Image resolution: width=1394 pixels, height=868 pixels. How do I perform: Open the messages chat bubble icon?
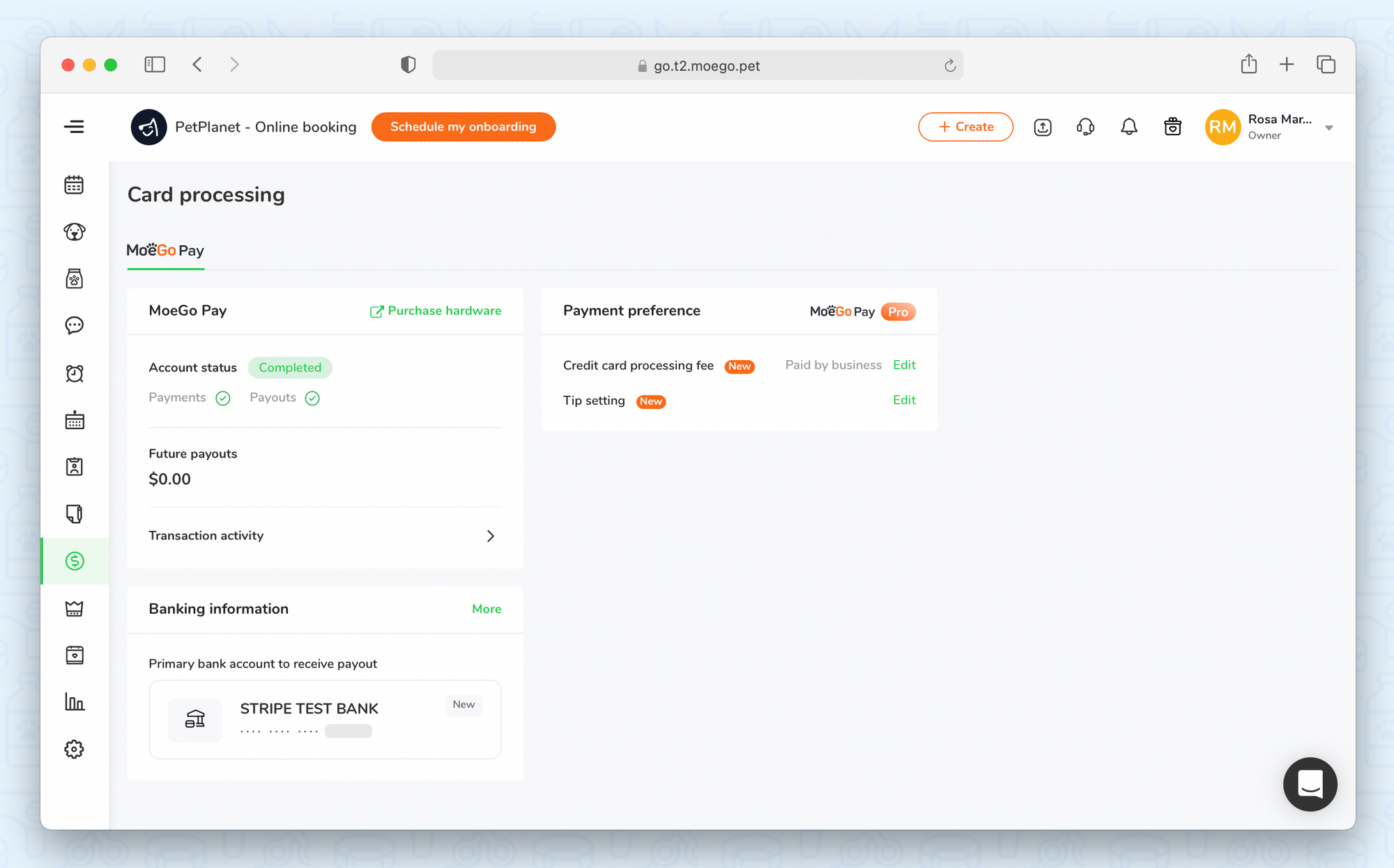coord(75,325)
